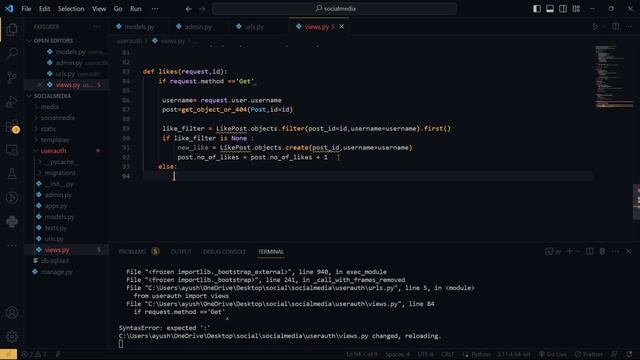Run the Python file with play button

tap(595, 27)
